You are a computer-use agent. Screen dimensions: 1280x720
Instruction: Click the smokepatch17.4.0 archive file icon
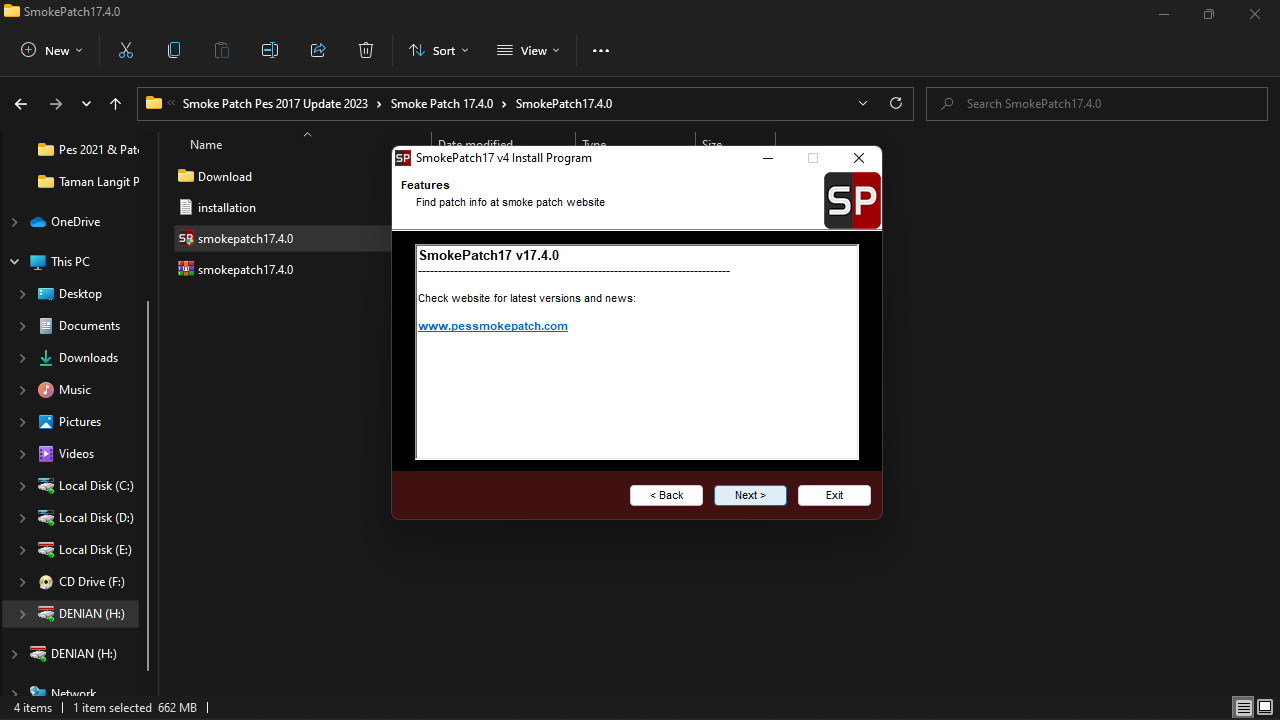[x=185, y=269]
